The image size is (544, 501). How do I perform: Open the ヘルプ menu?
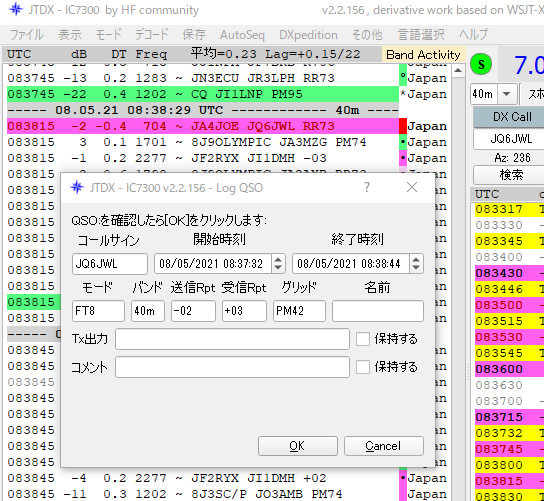pos(473,35)
